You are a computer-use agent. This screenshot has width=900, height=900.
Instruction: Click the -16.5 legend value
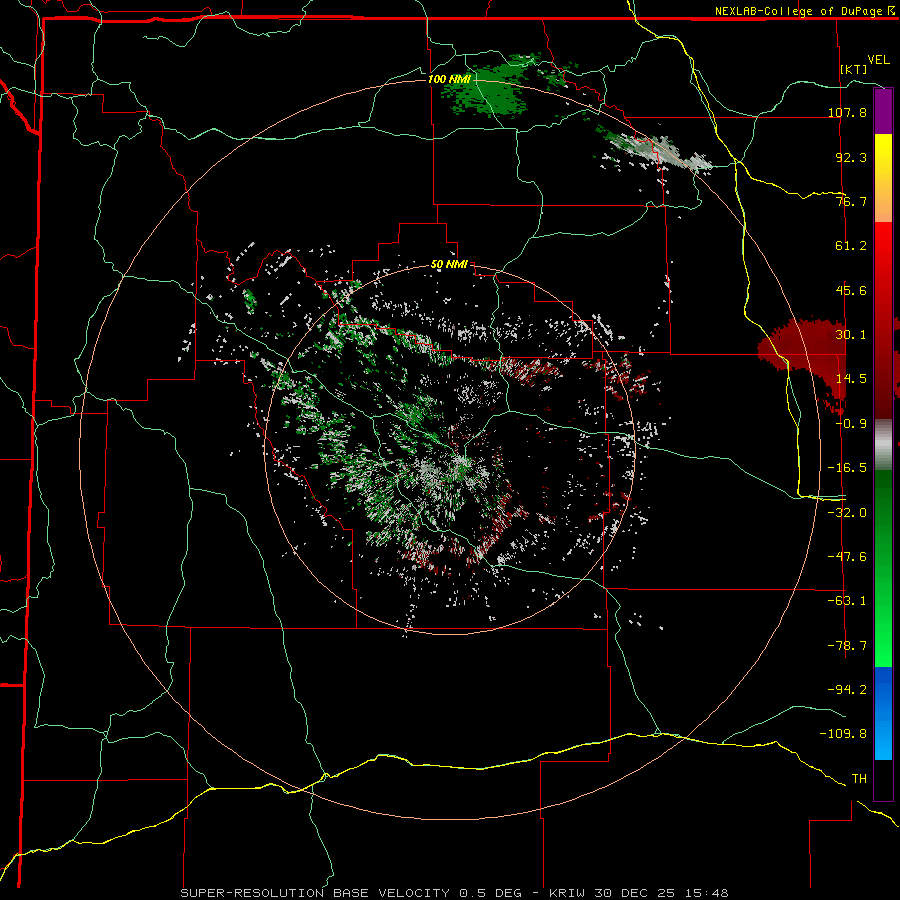pyautogui.click(x=847, y=468)
